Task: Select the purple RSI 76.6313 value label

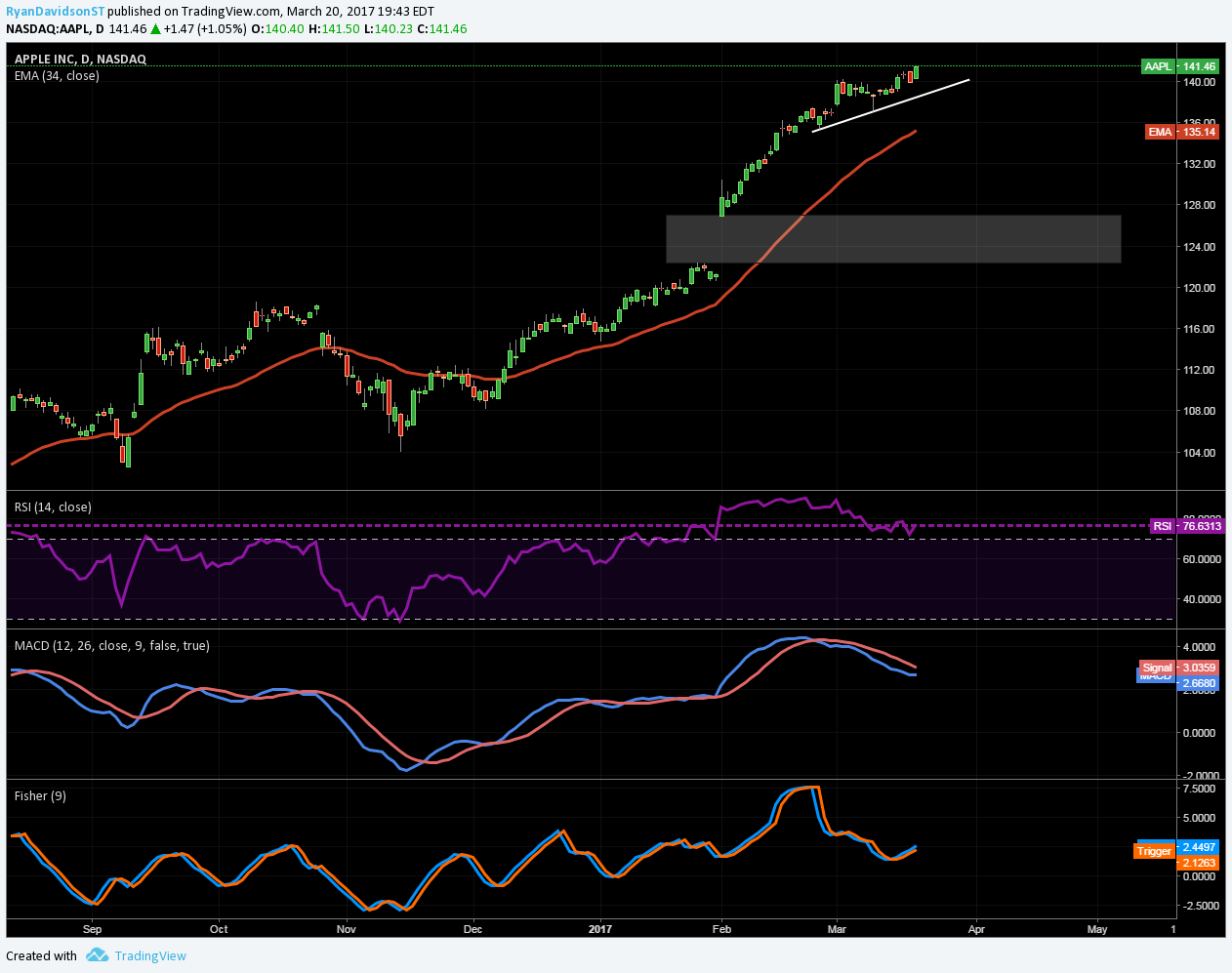Action: coord(1186,526)
